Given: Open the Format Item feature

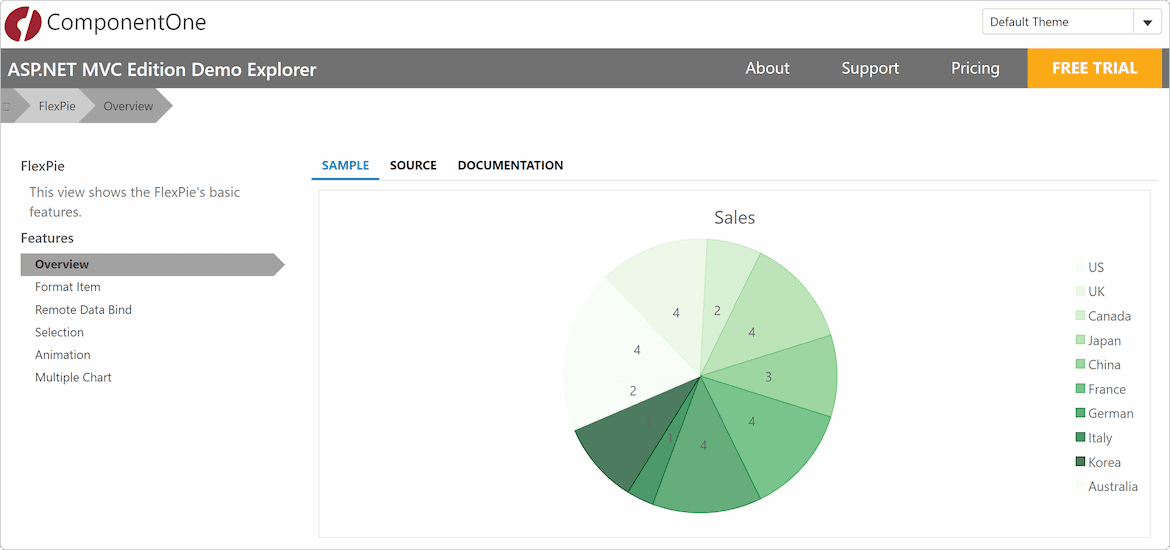Looking at the screenshot, I should 68,287.
